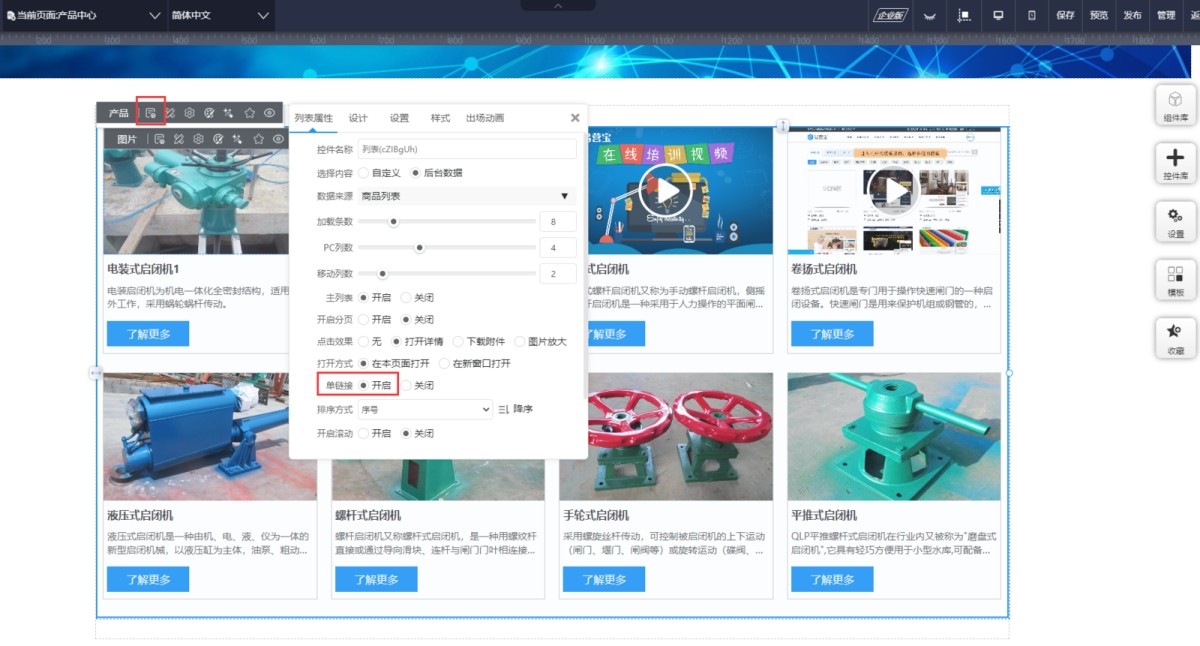The width and height of the screenshot is (1200, 646).
Task: Switch to desktop view icon
Action: pos(998,15)
